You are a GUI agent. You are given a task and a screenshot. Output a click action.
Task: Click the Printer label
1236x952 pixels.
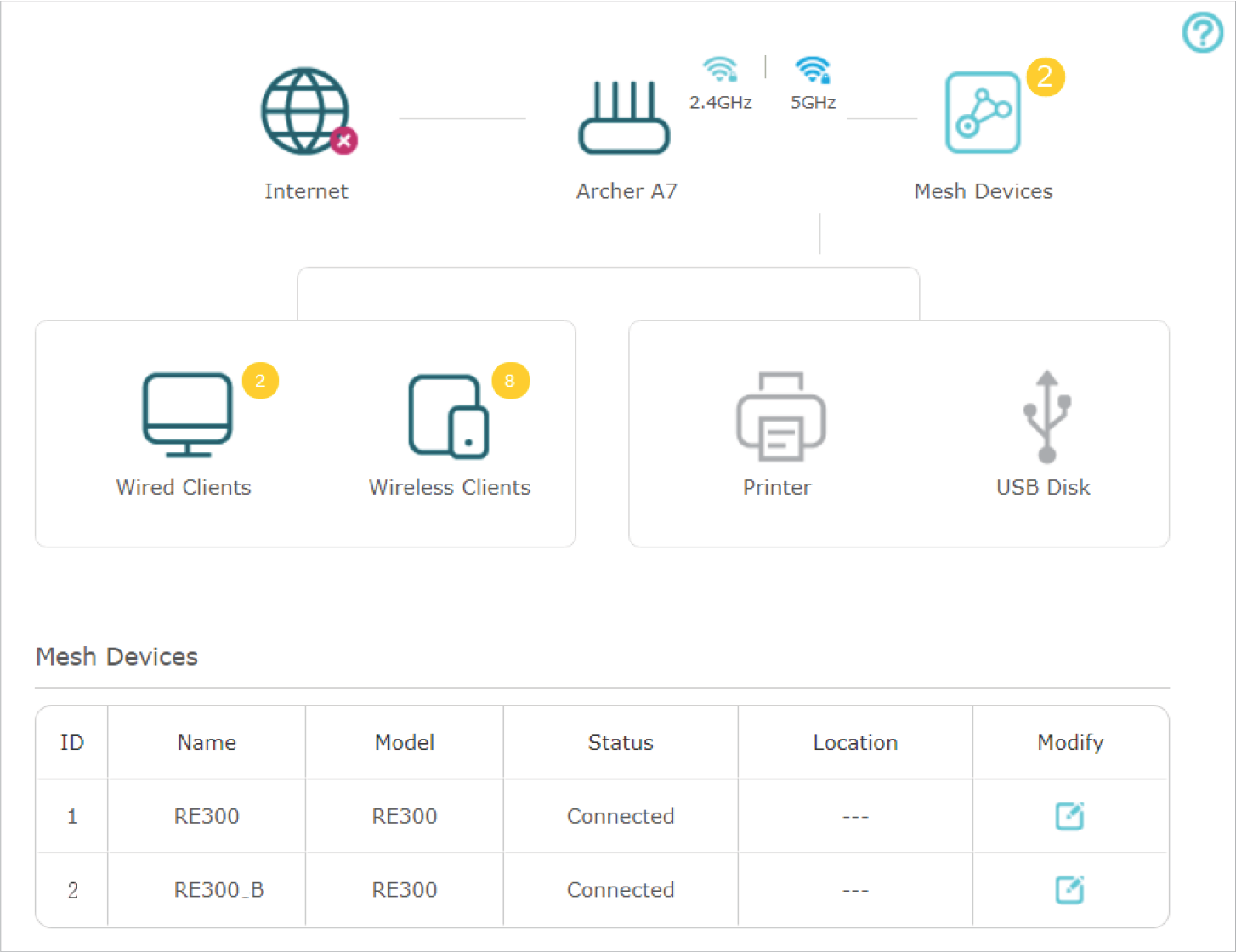coord(777,487)
